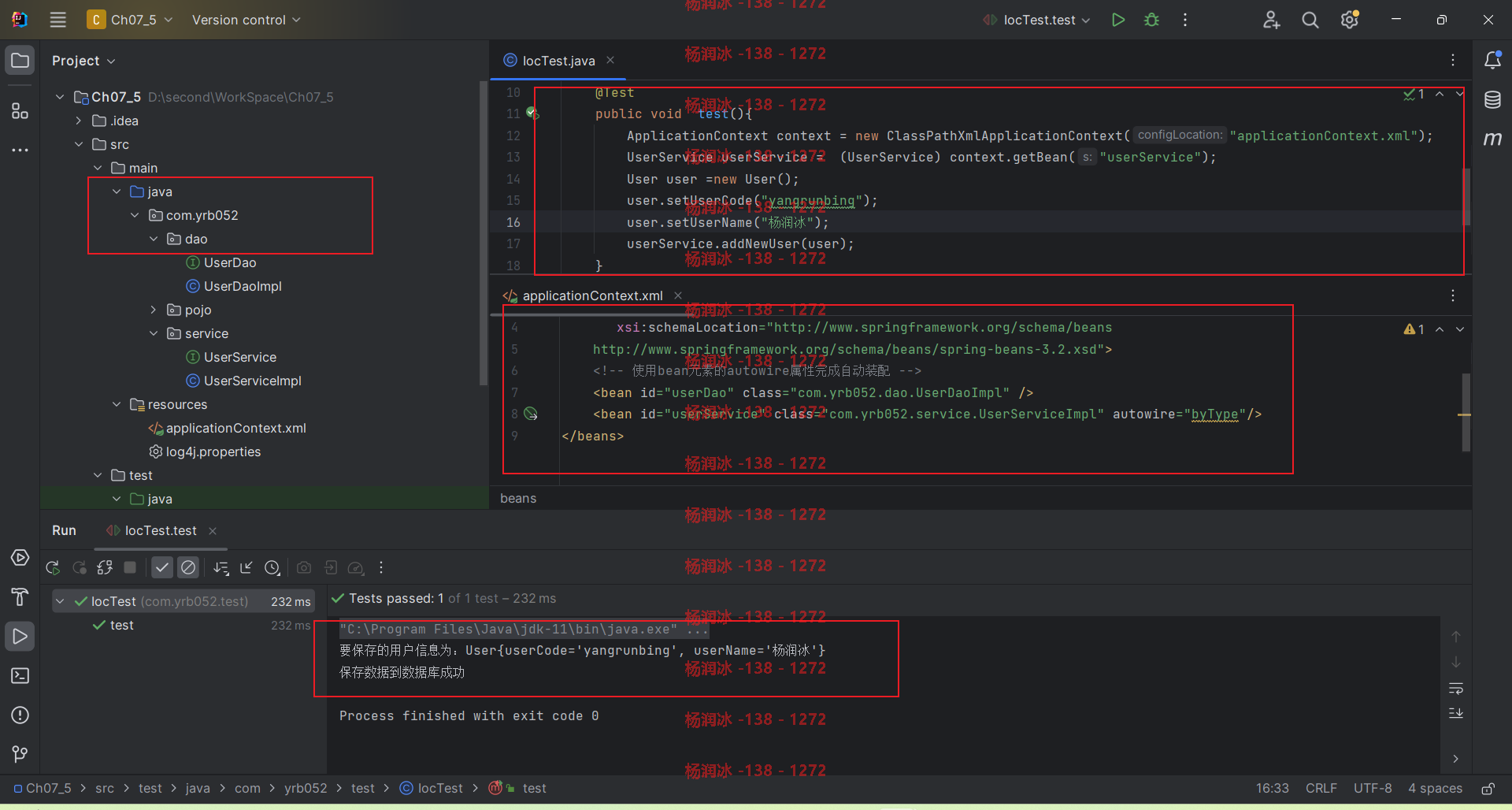Toggle show ignored tests
Image resolution: width=1512 pixels, height=810 pixels.
(188, 567)
